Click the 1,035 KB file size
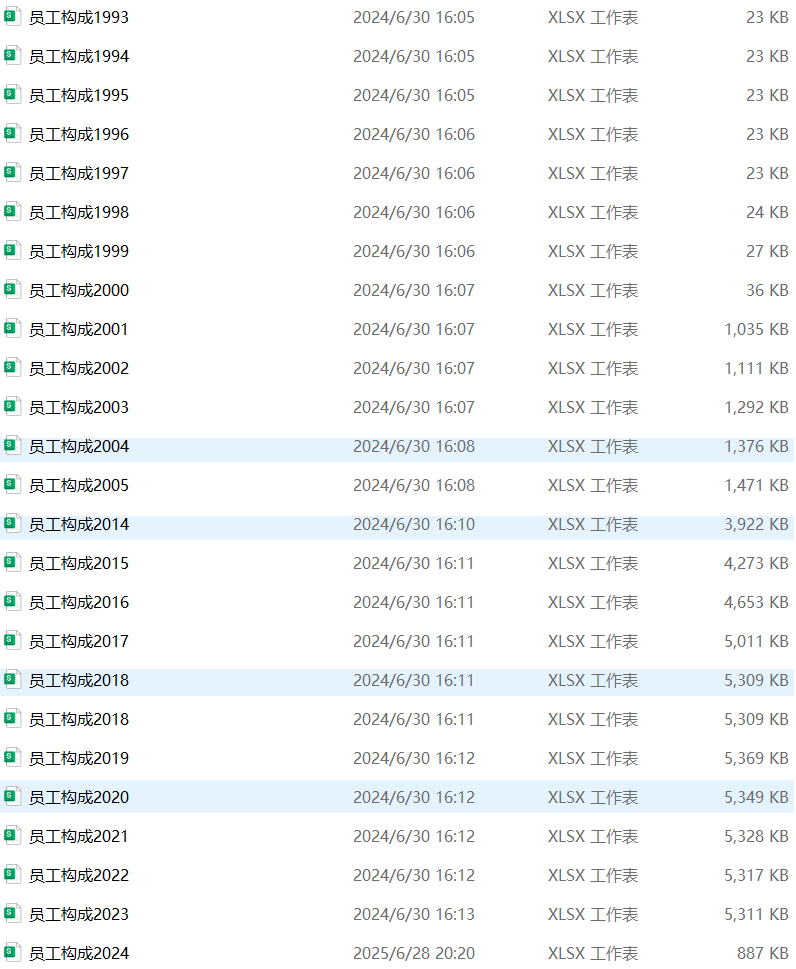796x969 pixels. coord(756,330)
